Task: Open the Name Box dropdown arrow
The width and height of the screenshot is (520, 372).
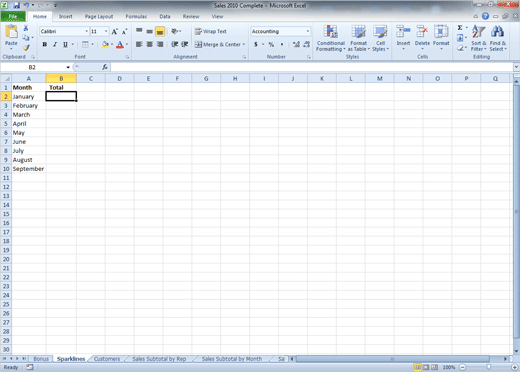Action: coord(68,67)
